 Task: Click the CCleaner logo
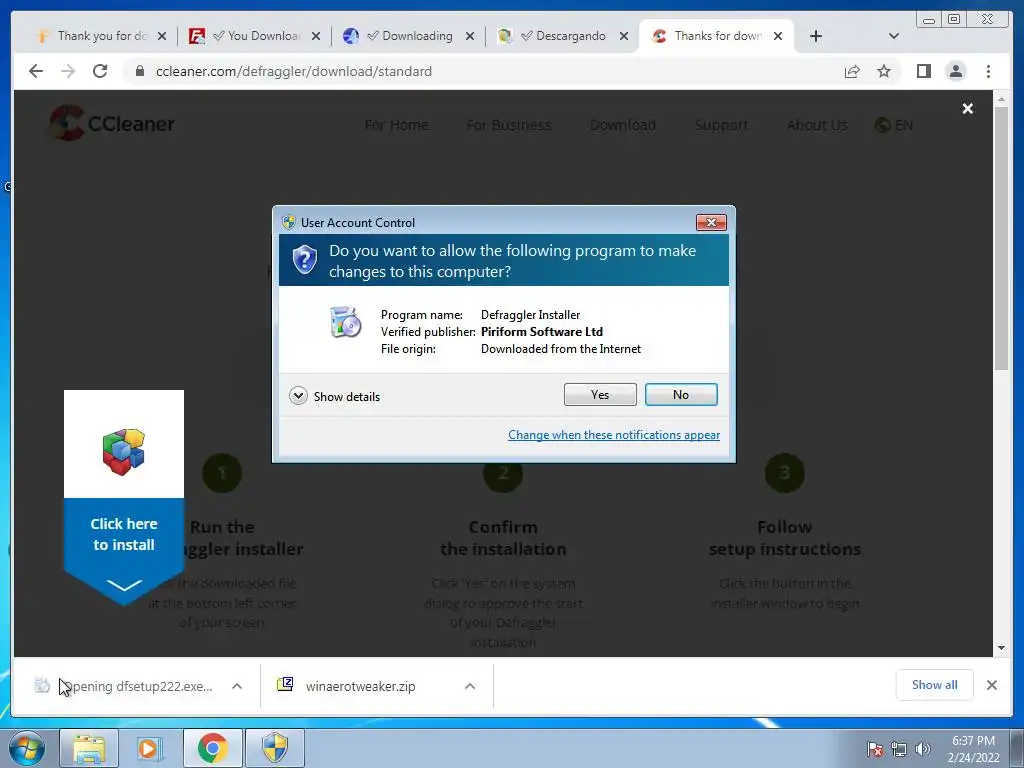pos(112,123)
